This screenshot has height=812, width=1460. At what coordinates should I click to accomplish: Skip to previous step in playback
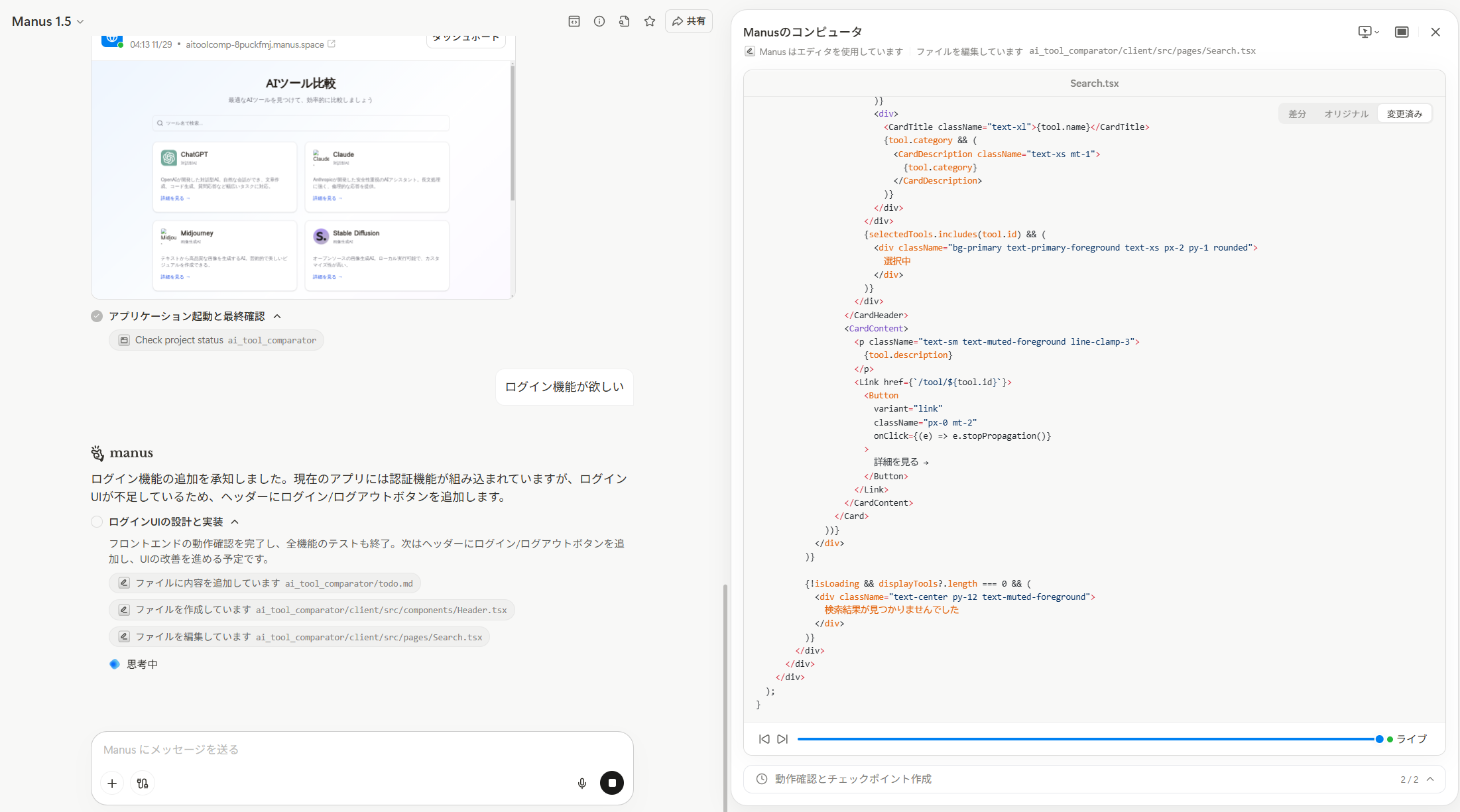tap(764, 739)
